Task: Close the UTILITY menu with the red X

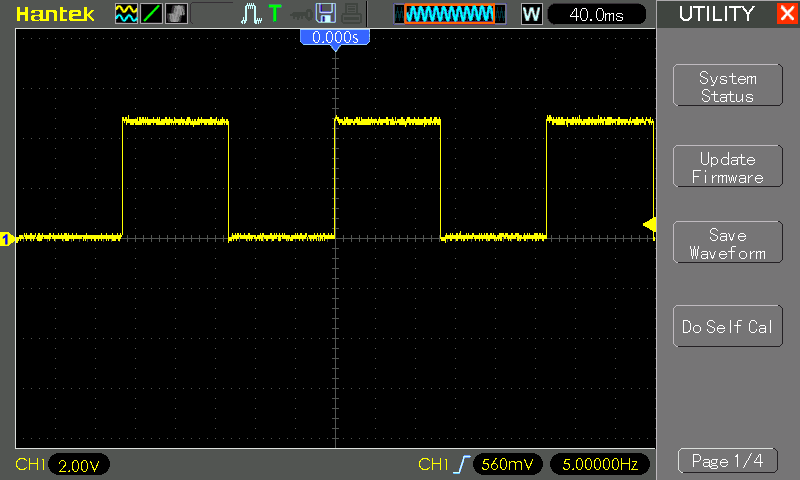Action: coord(787,13)
